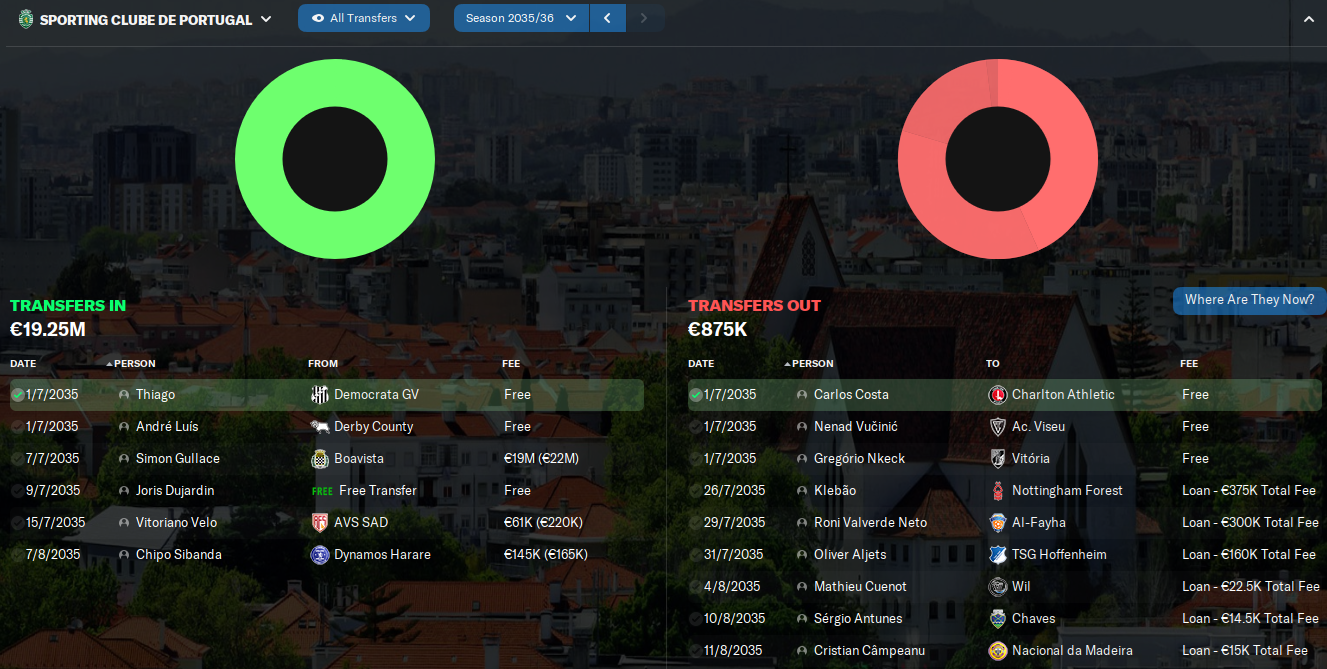Open Chipo Sibanda's player profile
The image size is (1327, 669).
[x=179, y=555]
